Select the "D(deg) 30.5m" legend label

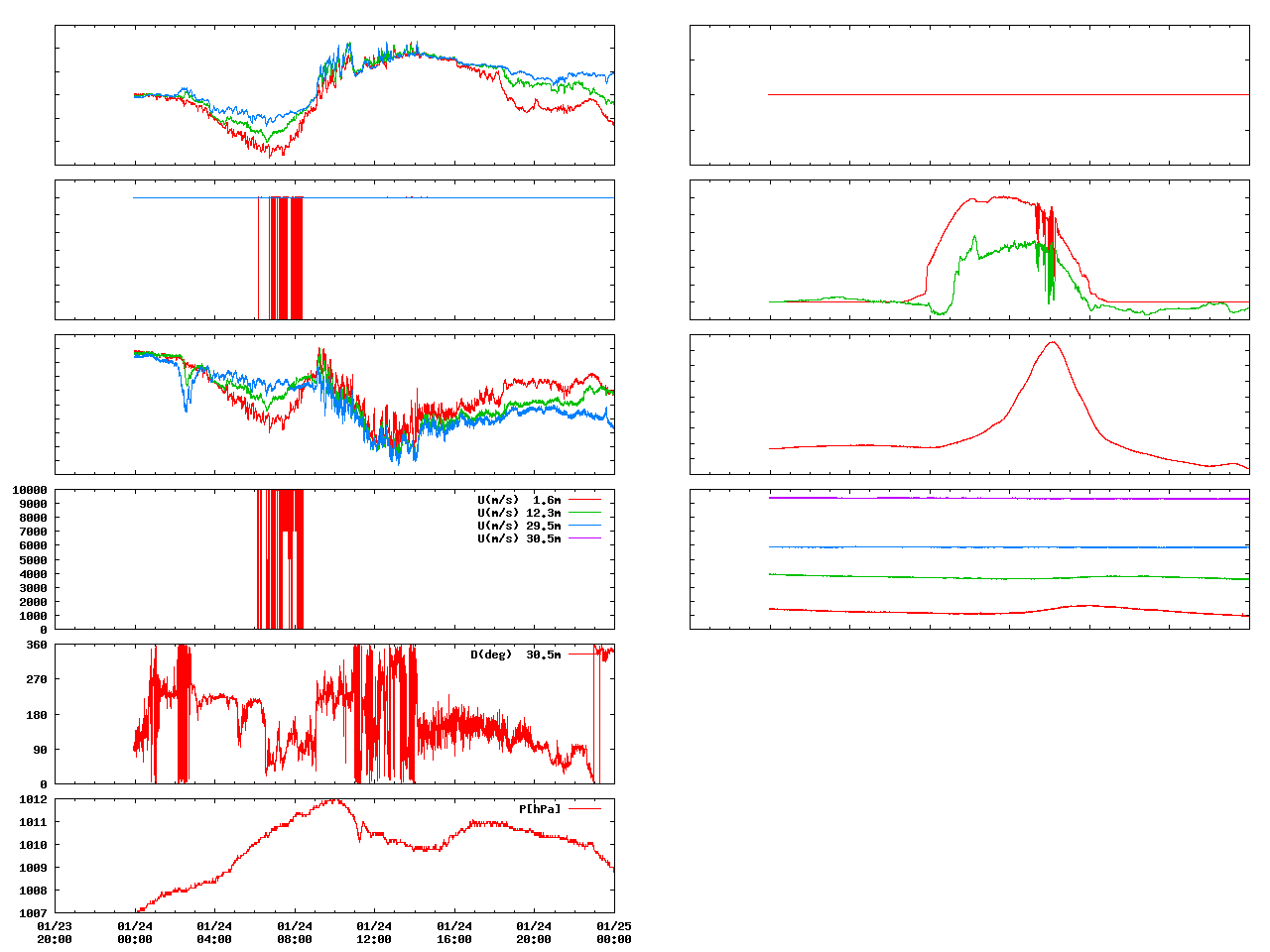pos(516,654)
